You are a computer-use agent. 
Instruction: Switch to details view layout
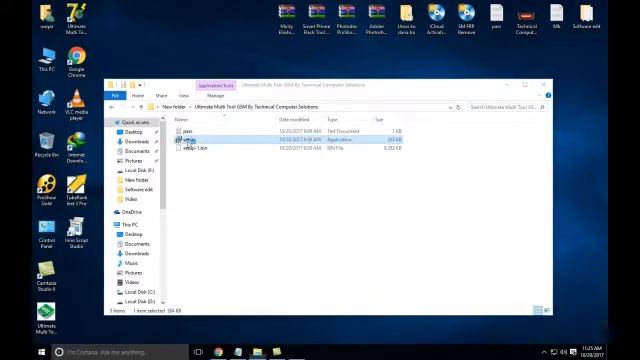point(538,311)
